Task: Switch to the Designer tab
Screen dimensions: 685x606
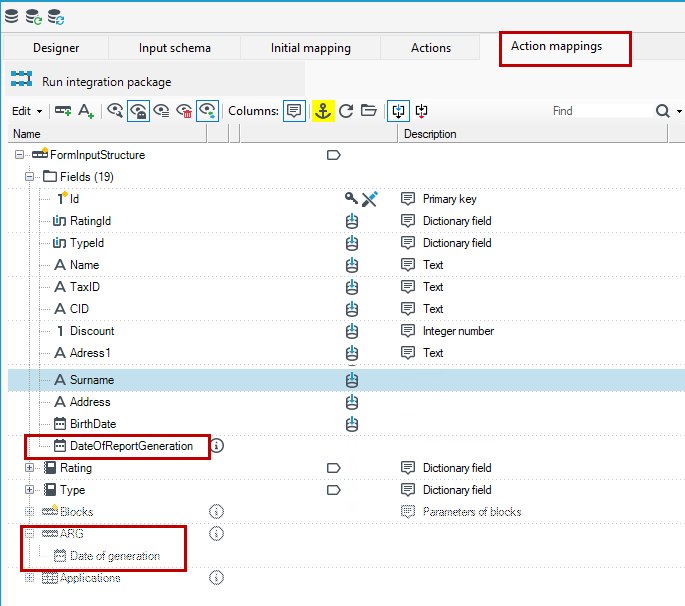Action: pyautogui.click(x=56, y=48)
